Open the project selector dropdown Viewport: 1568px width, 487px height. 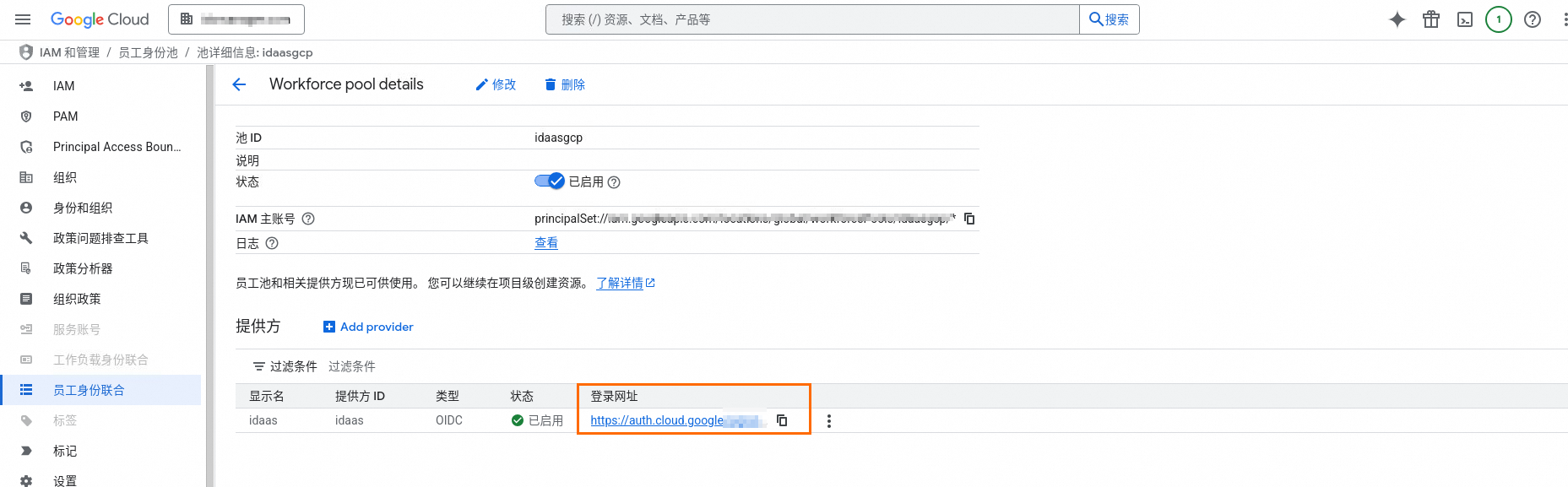(x=236, y=19)
